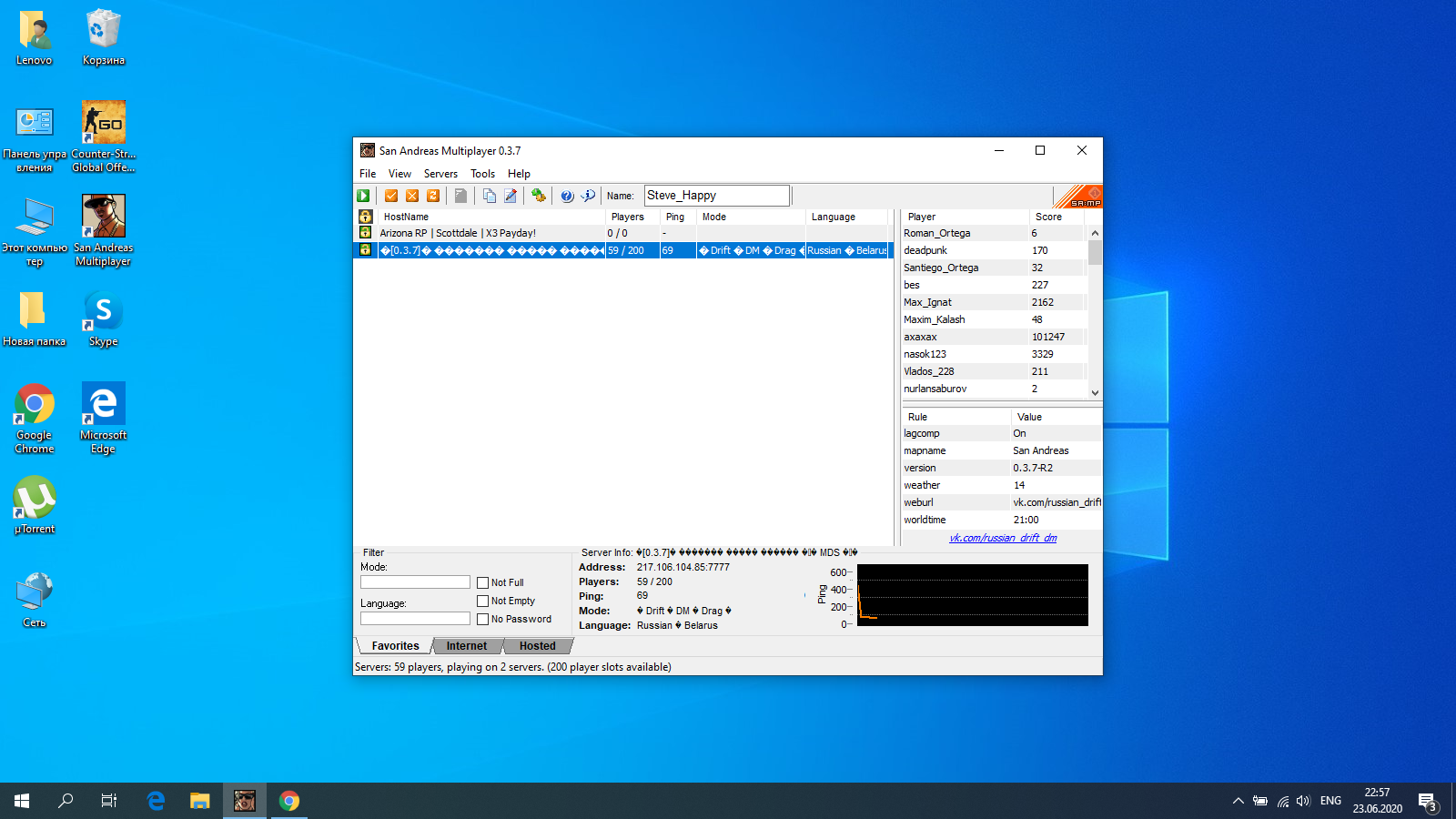The image size is (1456, 819).
Task: Select the Сеть network desktop icon
Action: tap(35, 600)
